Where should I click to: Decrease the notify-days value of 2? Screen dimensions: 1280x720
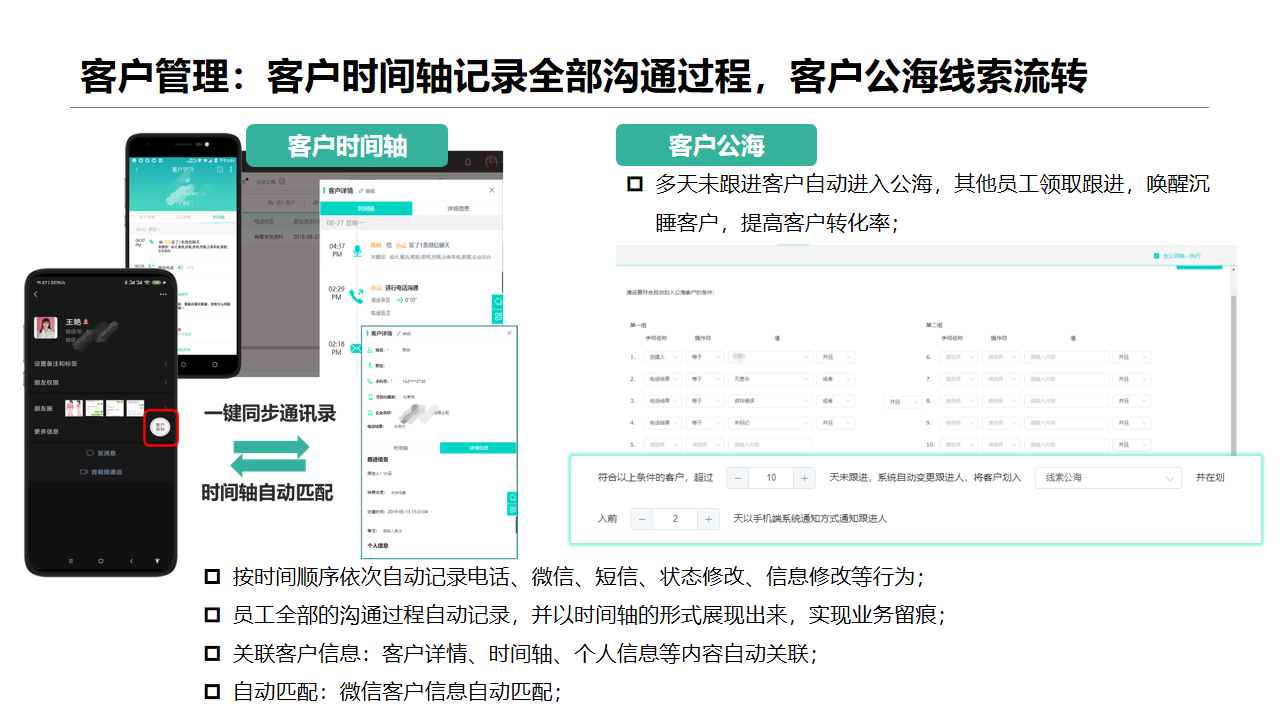click(642, 519)
